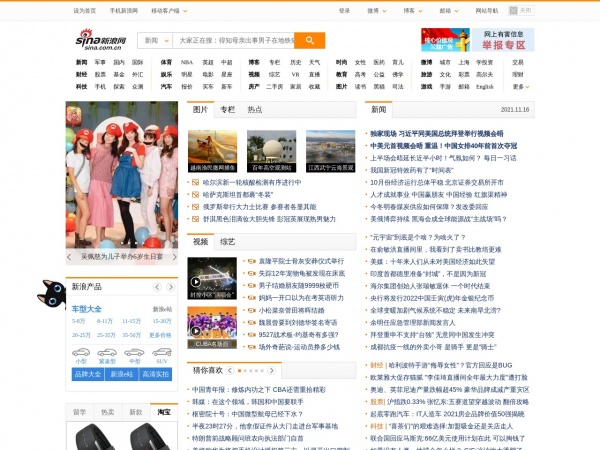The height and width of the screenshot is (450, 600).
Task: Open the 热卖 tab
Action: (108, 412)
